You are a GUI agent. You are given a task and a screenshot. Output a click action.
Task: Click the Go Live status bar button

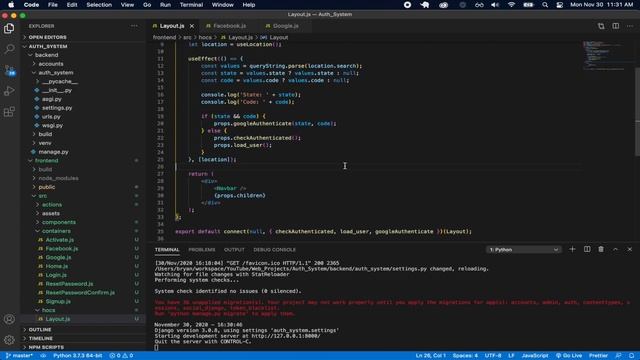point(569,356)
